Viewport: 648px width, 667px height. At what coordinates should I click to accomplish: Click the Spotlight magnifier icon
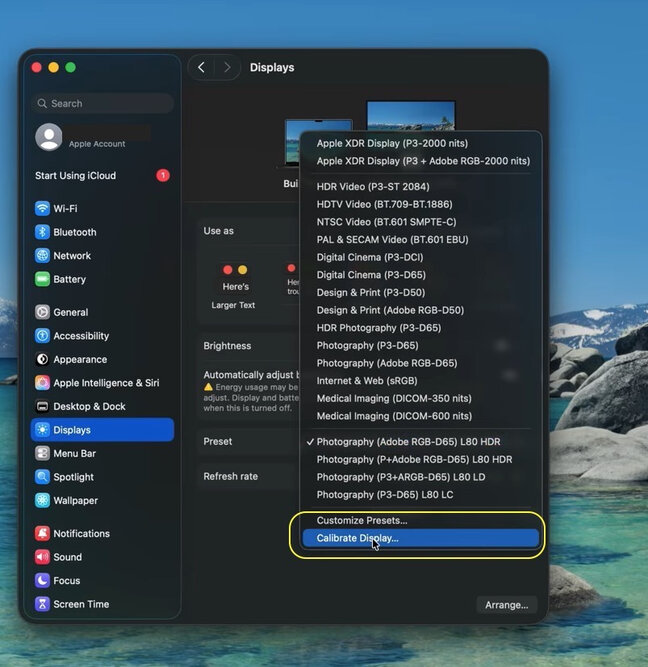pos(42,477)
